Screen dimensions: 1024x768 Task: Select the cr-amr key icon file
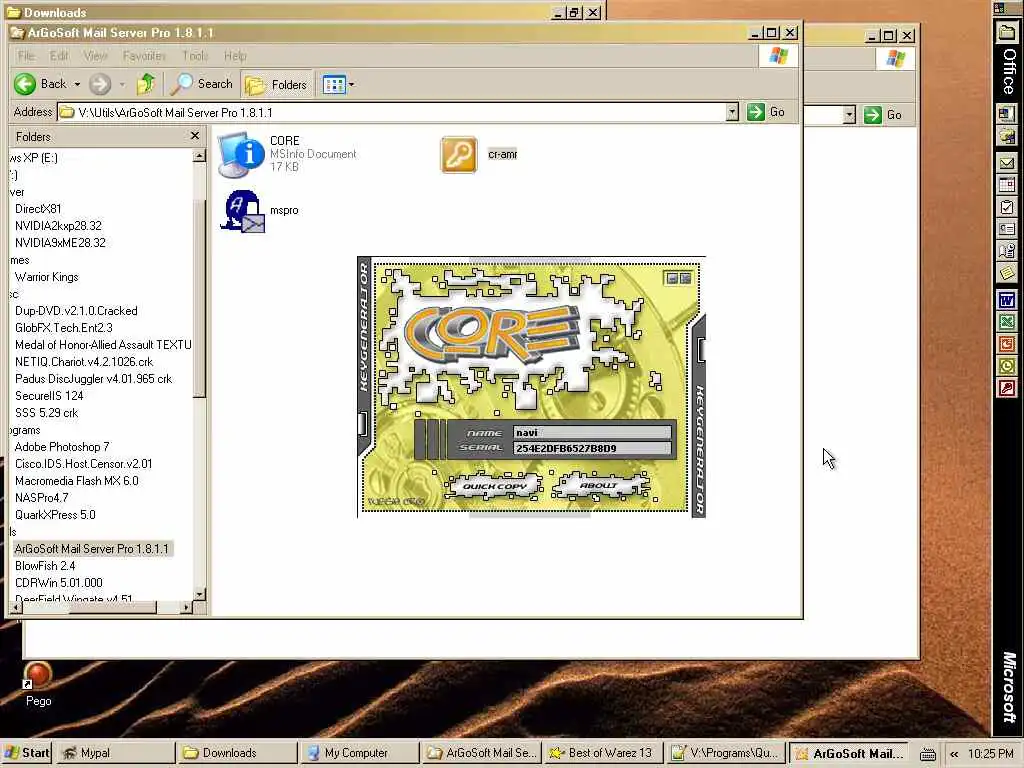(458, 155)
